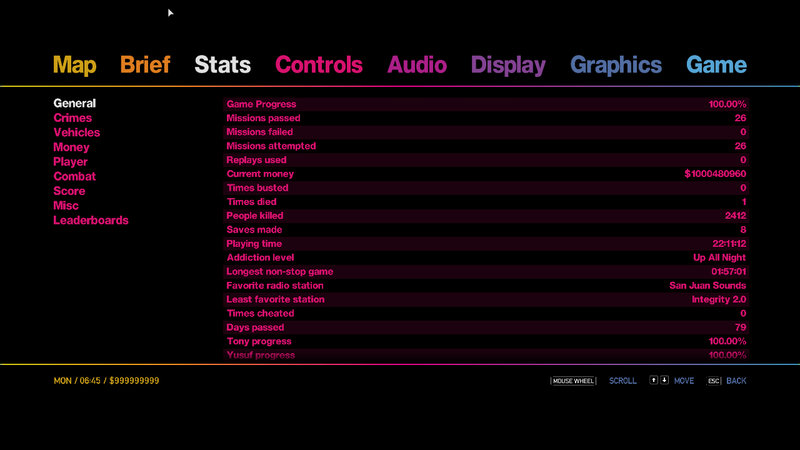Select the Tony progress row

tap(486, 341)
